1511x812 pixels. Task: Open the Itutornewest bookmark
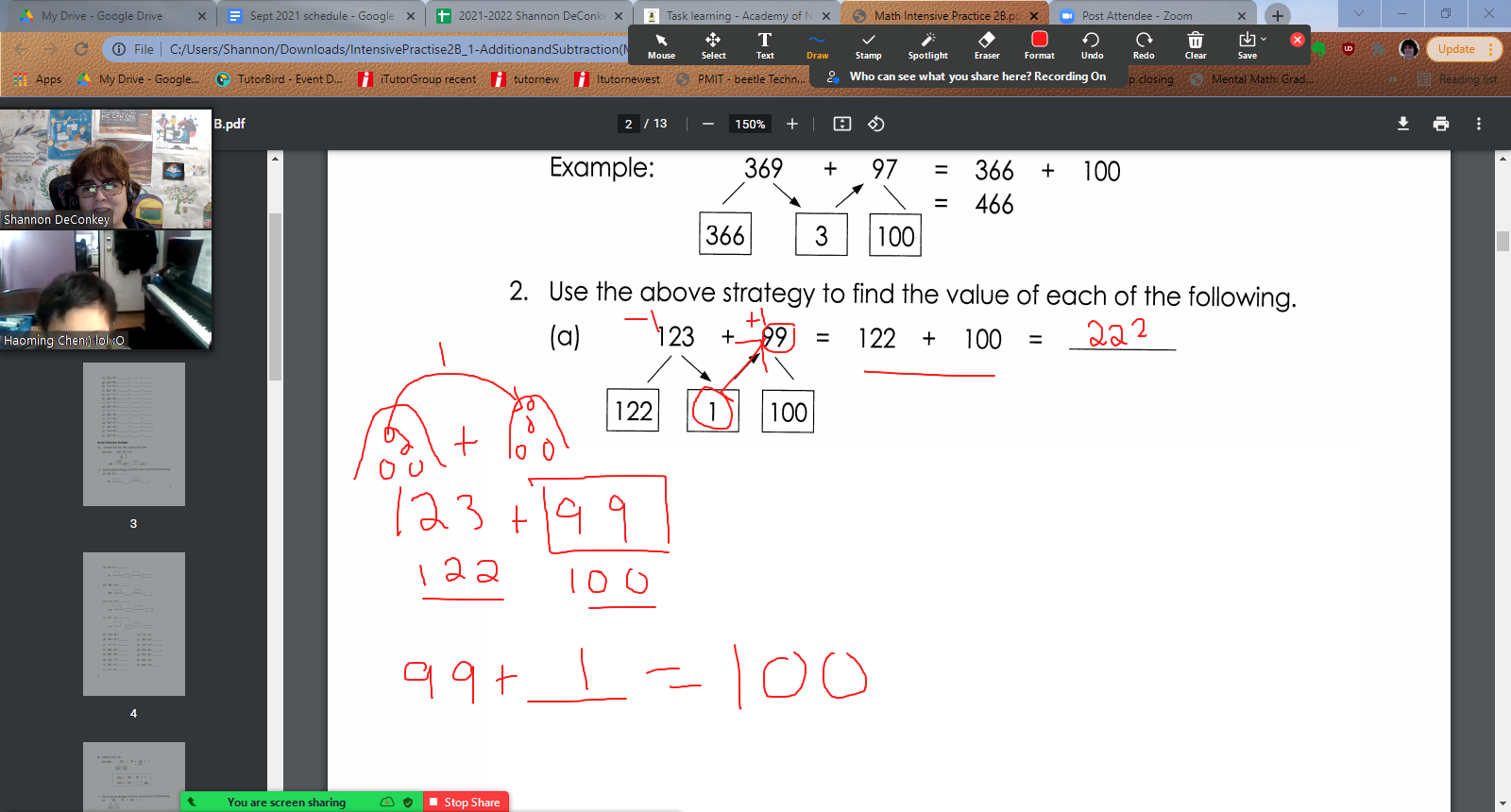tap(618, 79)
